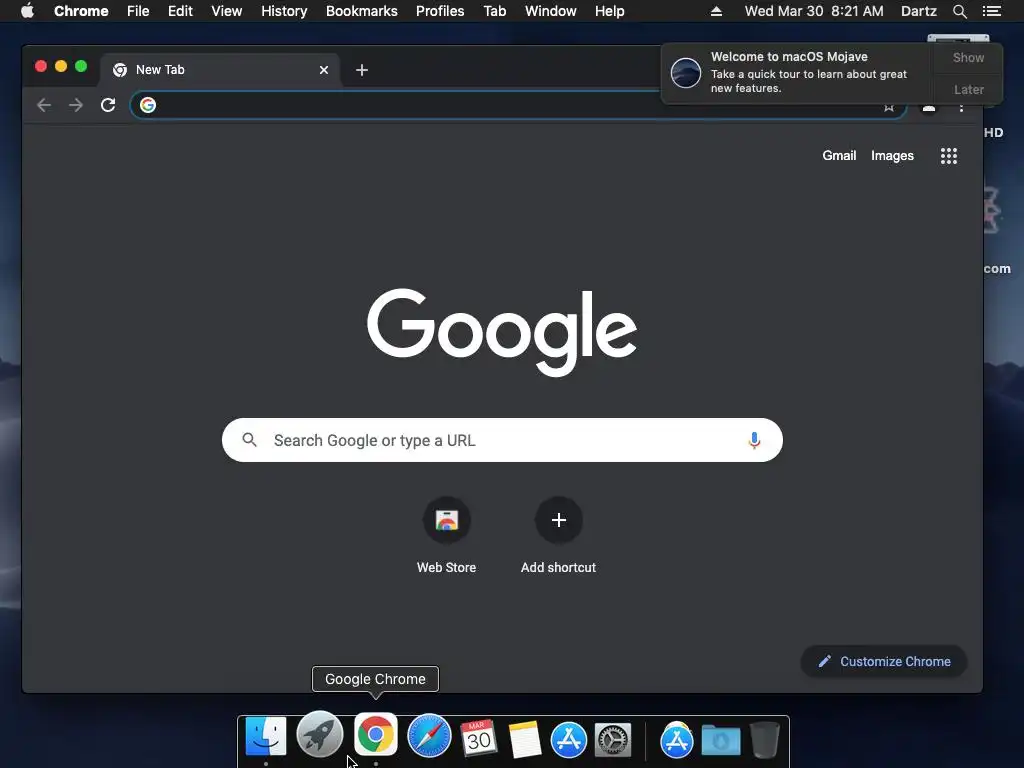1024x768 pixels.
Task: Open the File menu
Action: point(138,11)
